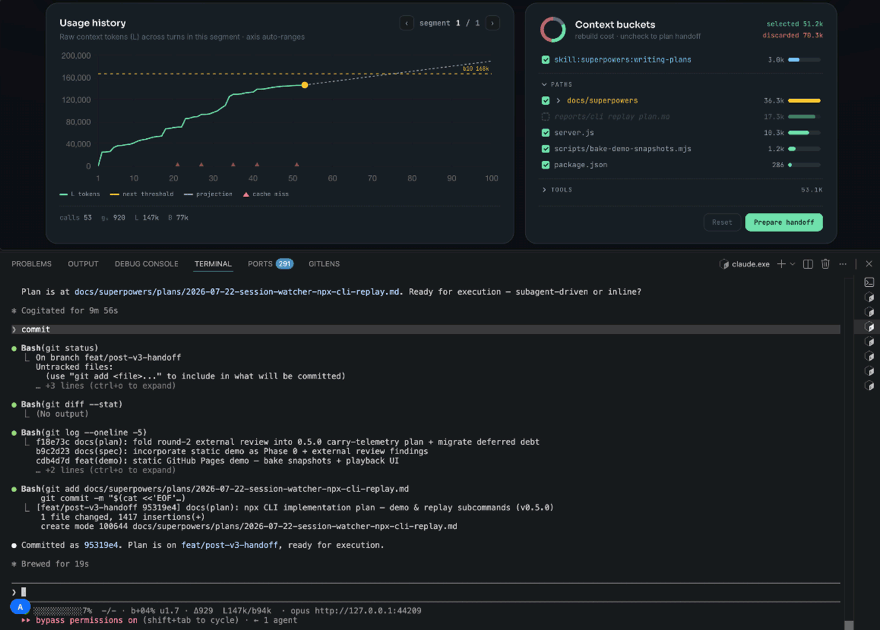The width and height of the screenshot is (880, 630).
Task: Open the PORTS tab
Action: (x=260, y=264)
